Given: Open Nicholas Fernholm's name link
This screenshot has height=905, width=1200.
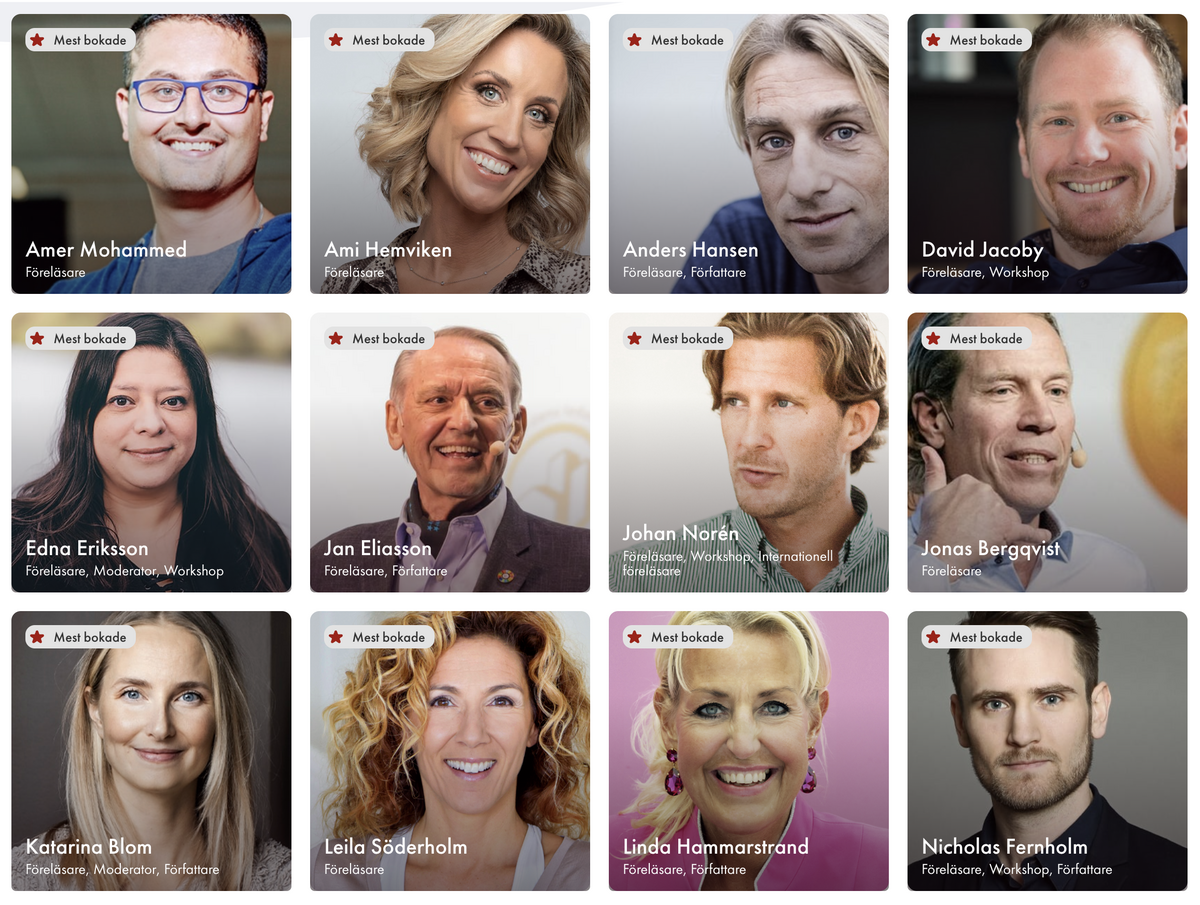Looking at the screenshot, I should pyautogui.click(x=1005, y=847).
